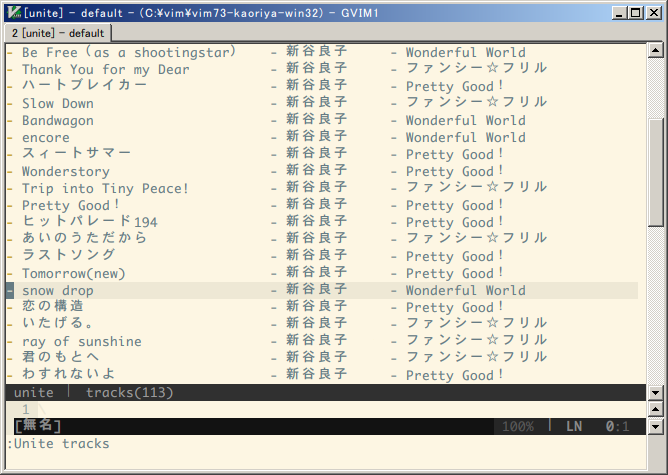Screen dimensions: 668x475
Task: Select track "Be Free (as a shootingstar)"
Action: [x=129, y=52]
